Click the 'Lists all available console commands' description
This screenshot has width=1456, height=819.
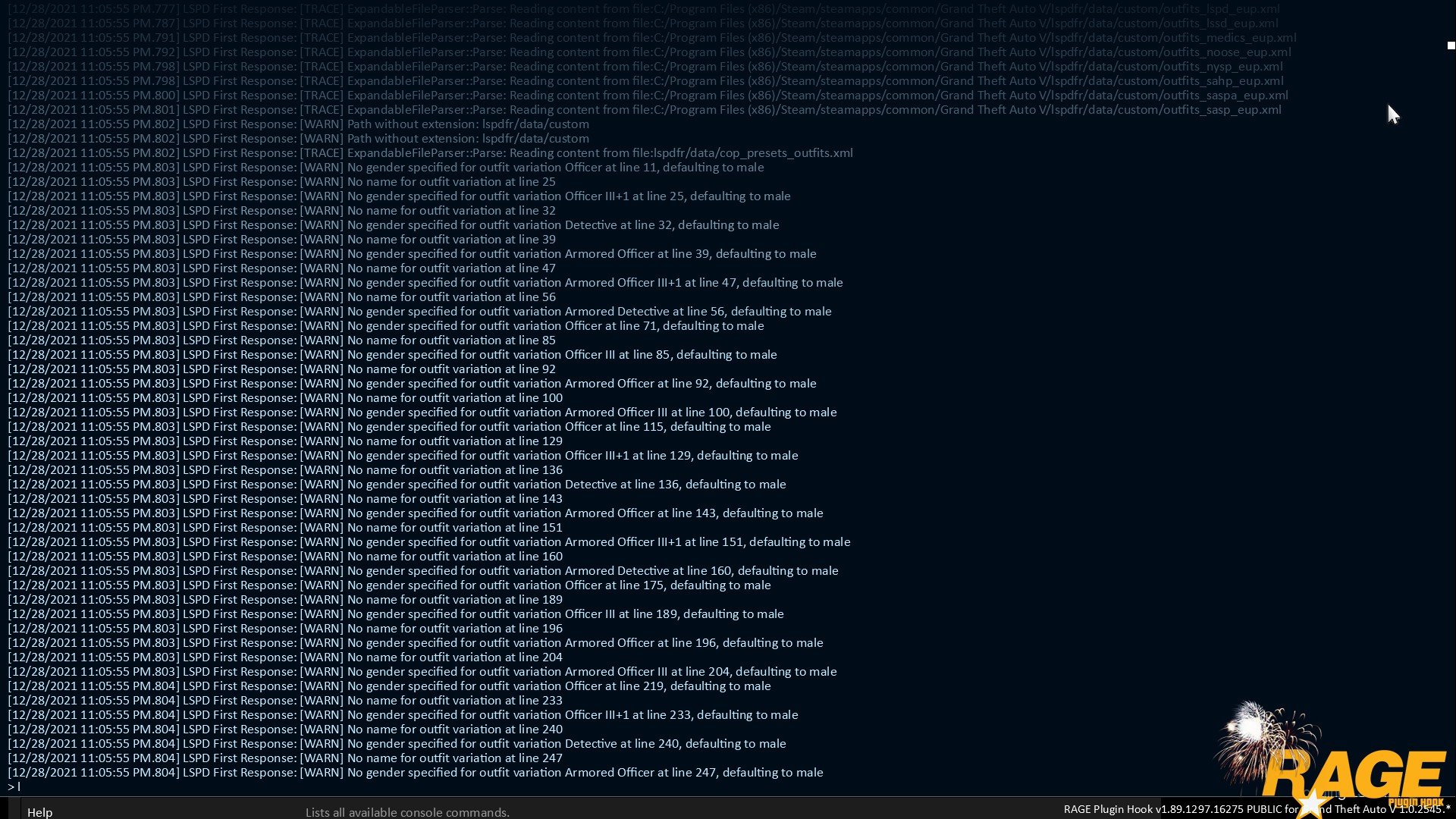pos(407,812)
